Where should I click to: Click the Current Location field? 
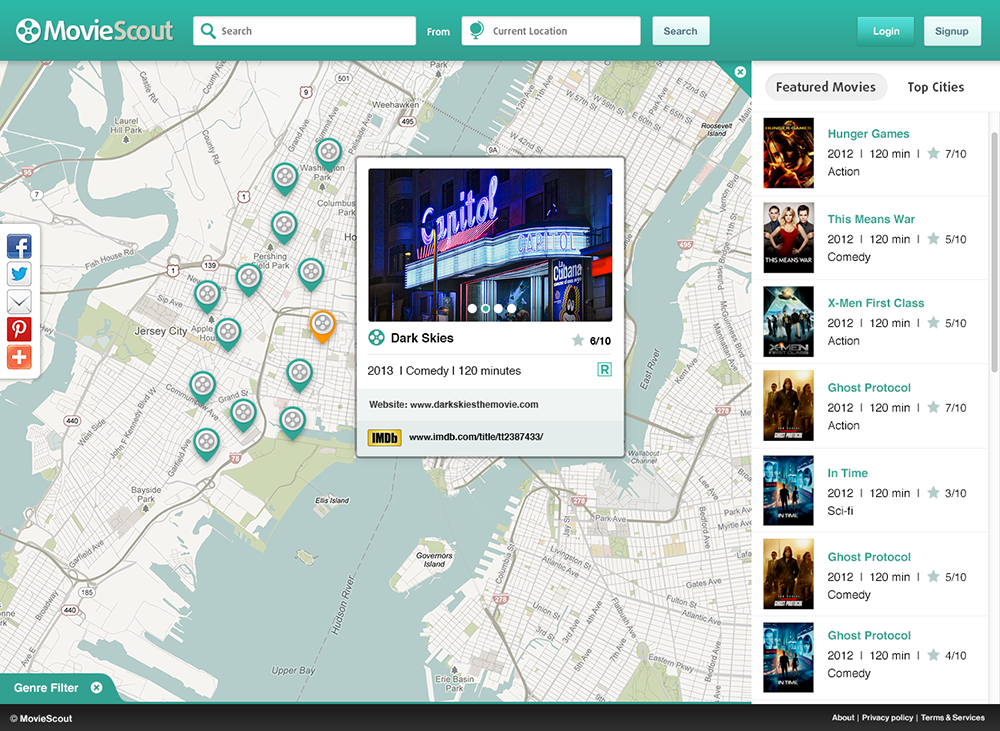[551, 31]
